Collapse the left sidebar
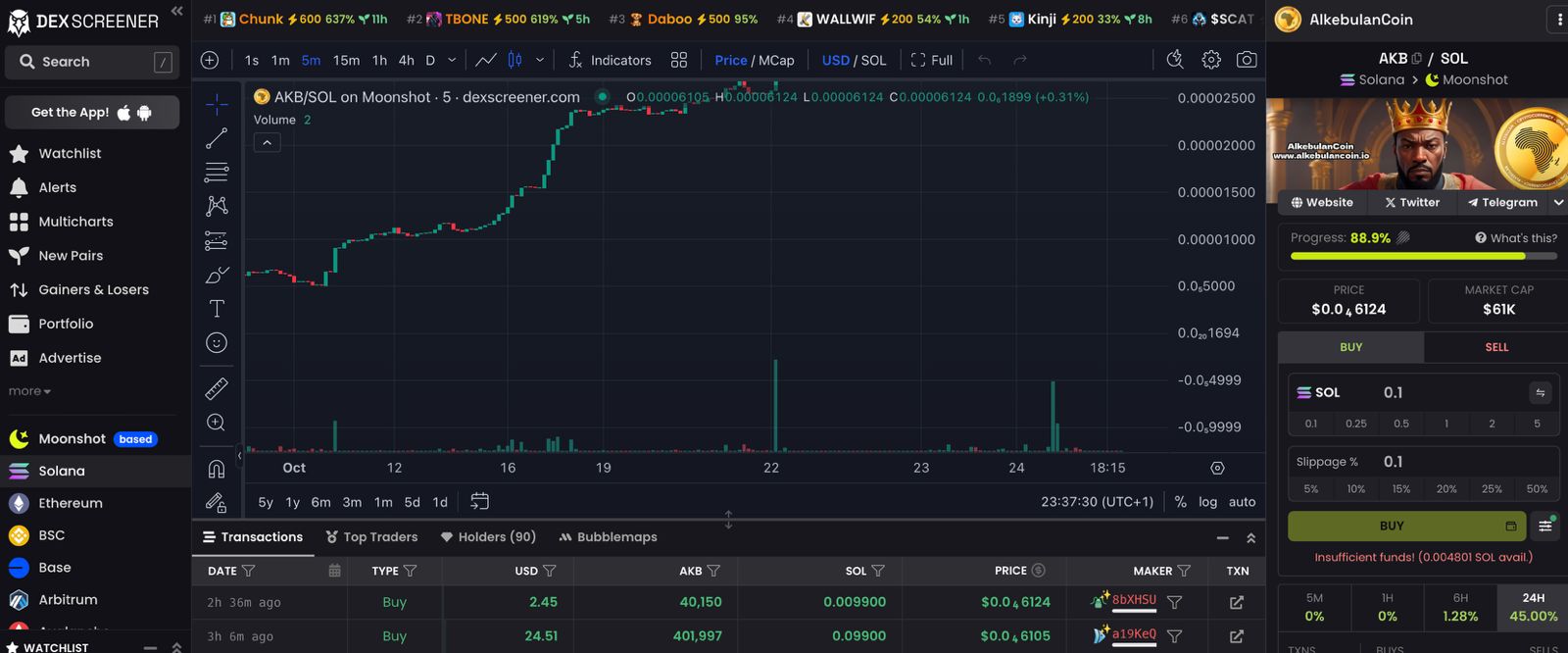Image resolution: width=1568 pixels, height=653 pixels. click(177, 11)
